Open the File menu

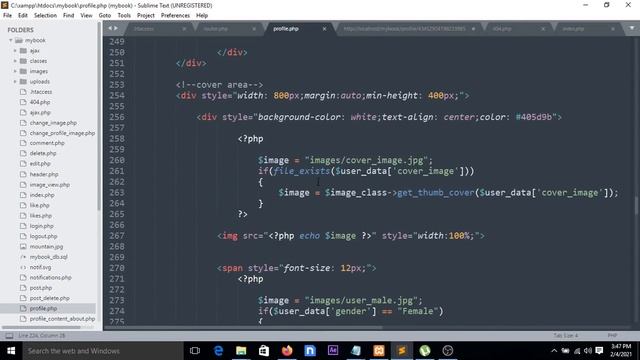(7, 16)
